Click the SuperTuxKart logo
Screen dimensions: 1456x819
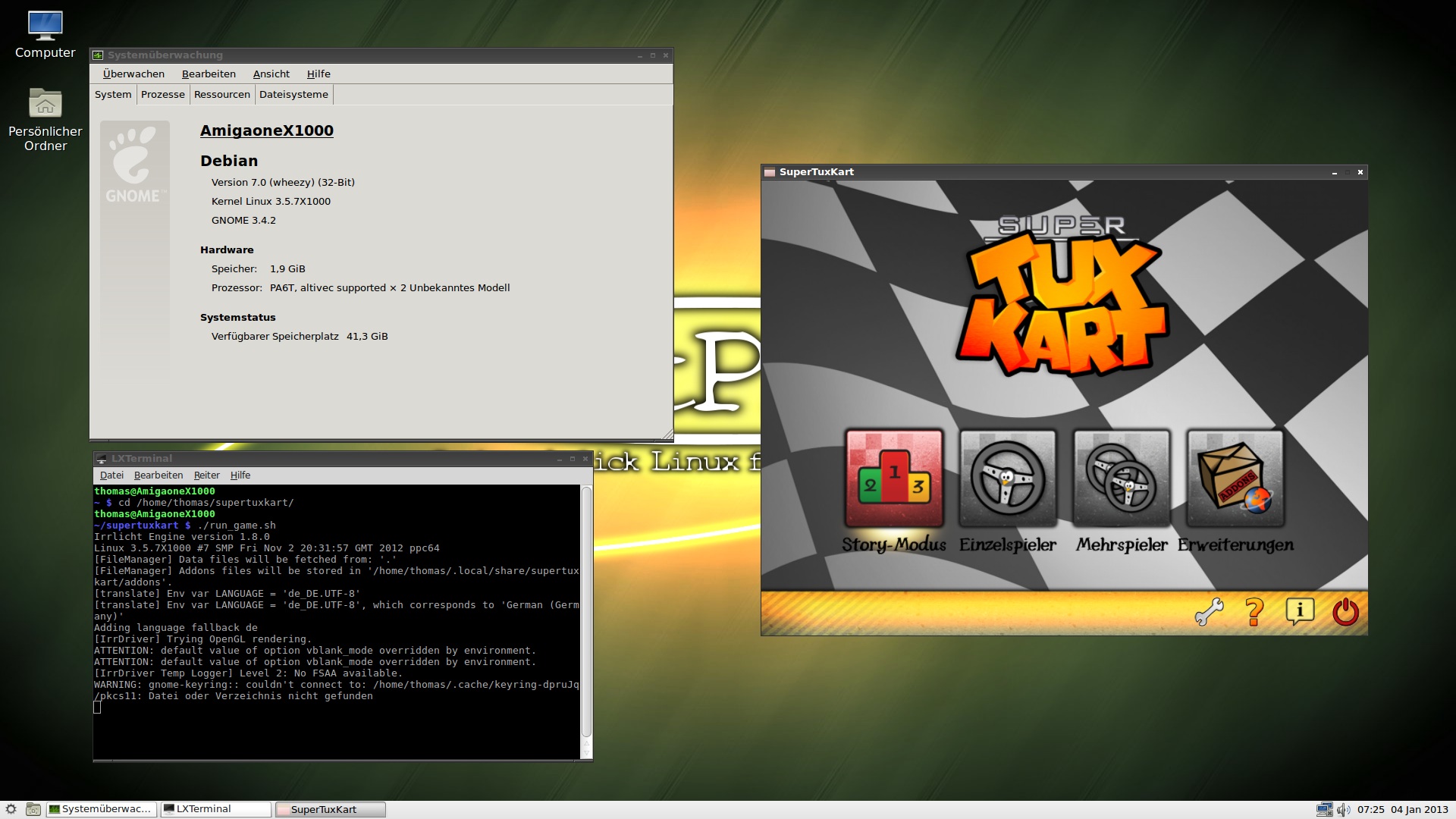click(x=1062, y=296)
